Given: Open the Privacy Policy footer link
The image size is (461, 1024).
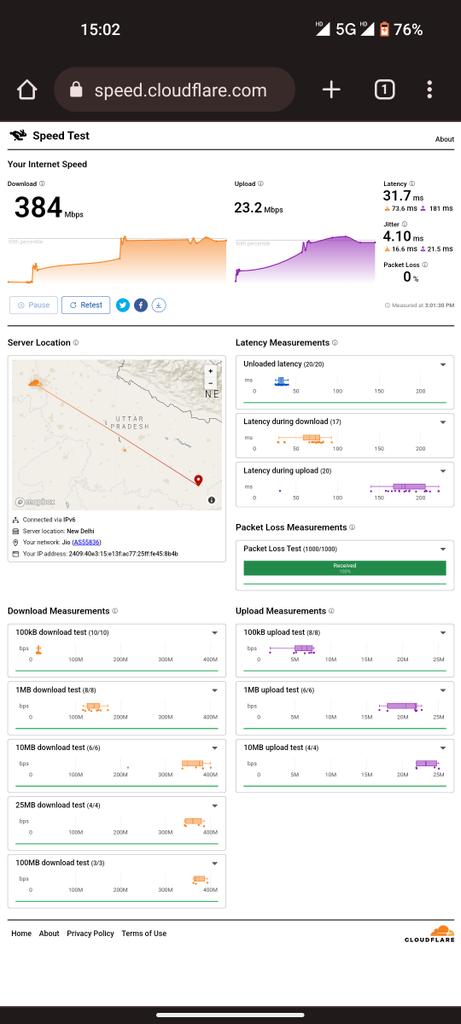Looking at the screenshot, I should pos(90,933).
